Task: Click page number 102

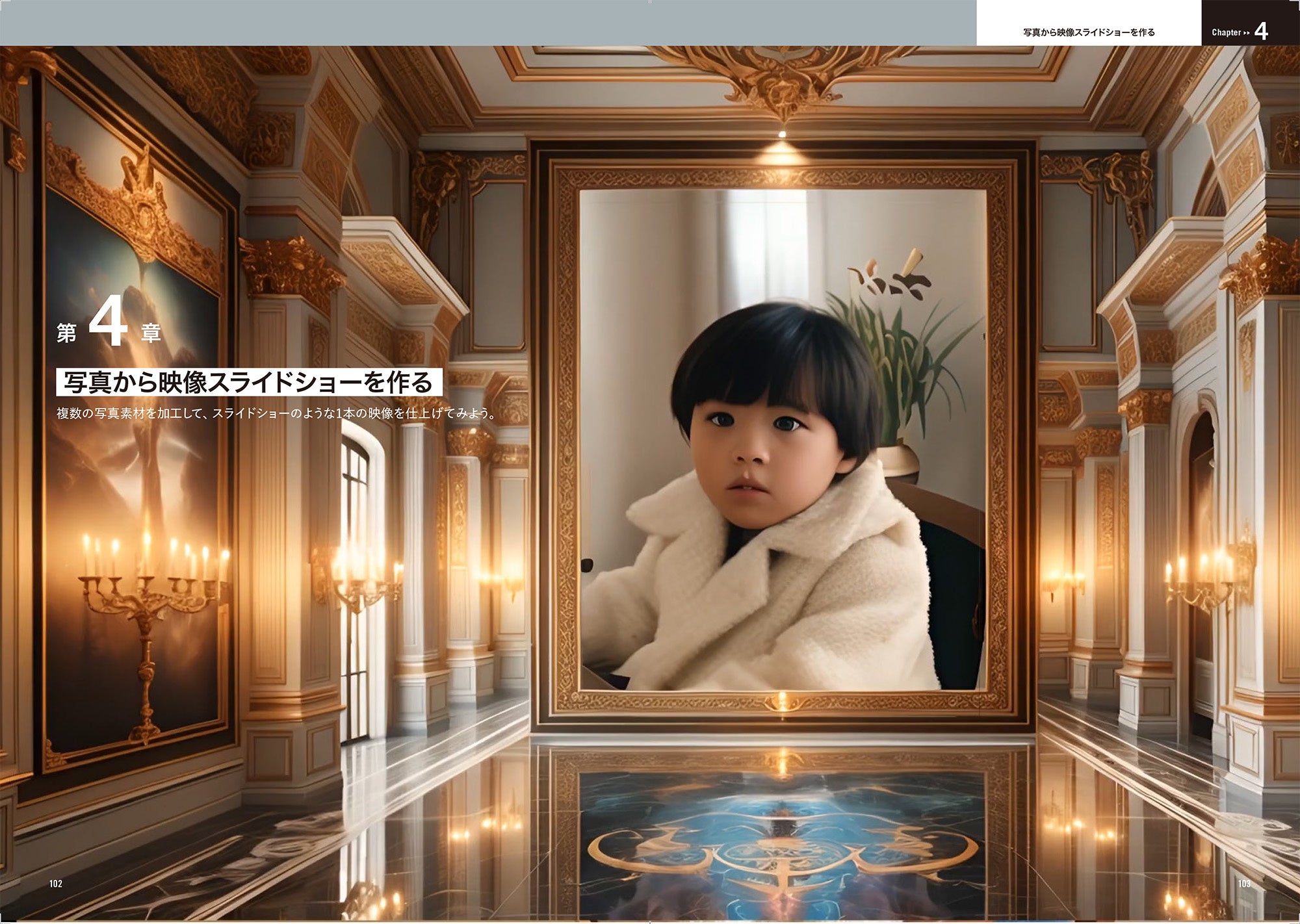Action: point(56,883)
